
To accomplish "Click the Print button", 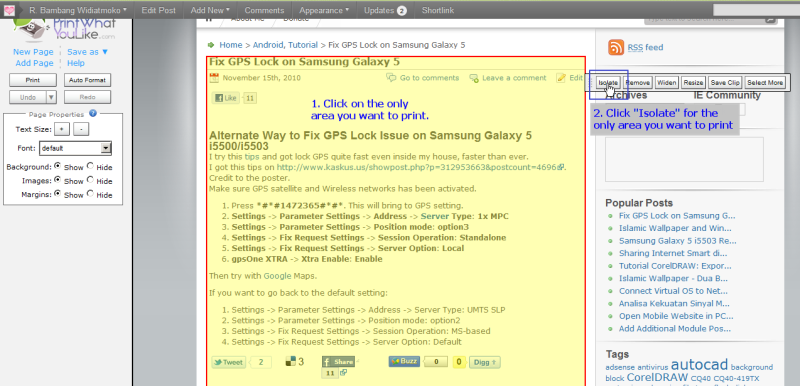I will [x=33, y=80].
